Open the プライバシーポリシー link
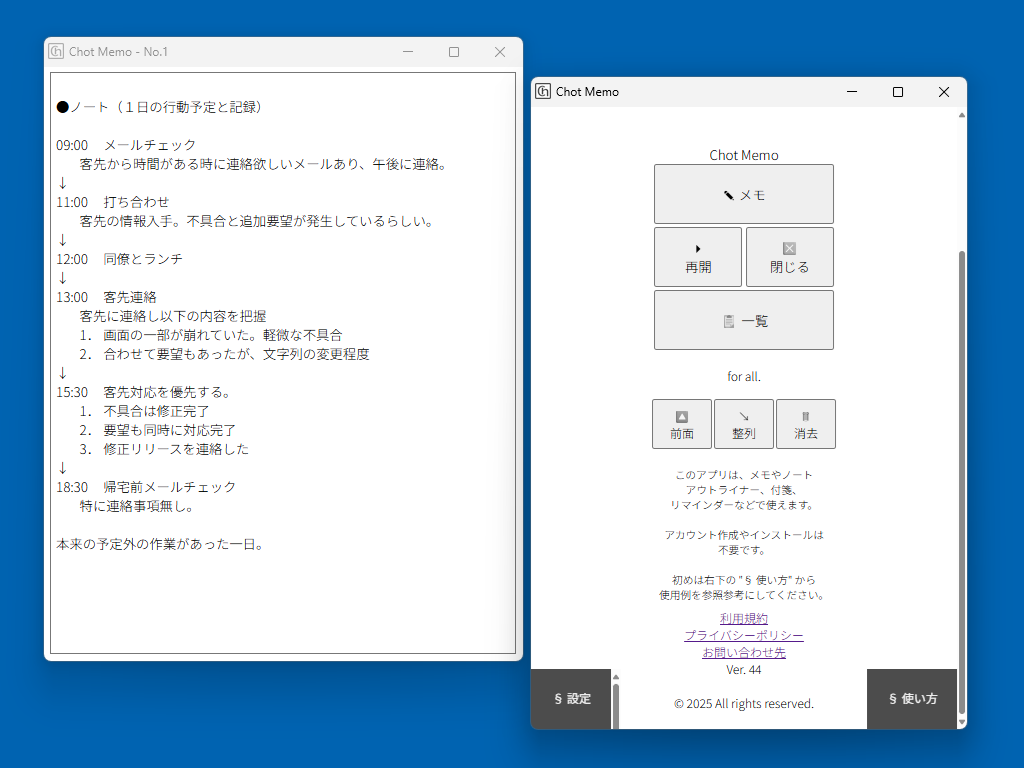The height and width of the screenshot is (768, 1024). click(743, 636)
